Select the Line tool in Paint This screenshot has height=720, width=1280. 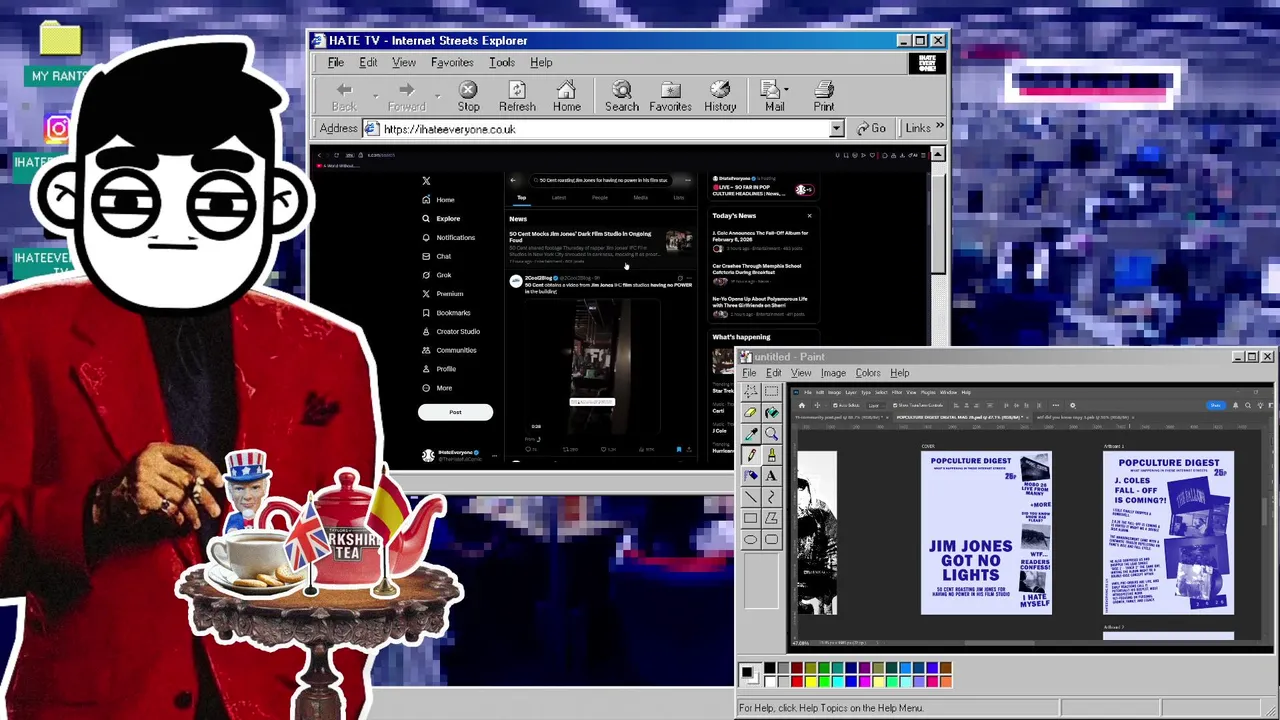click(x=750, y=496)
